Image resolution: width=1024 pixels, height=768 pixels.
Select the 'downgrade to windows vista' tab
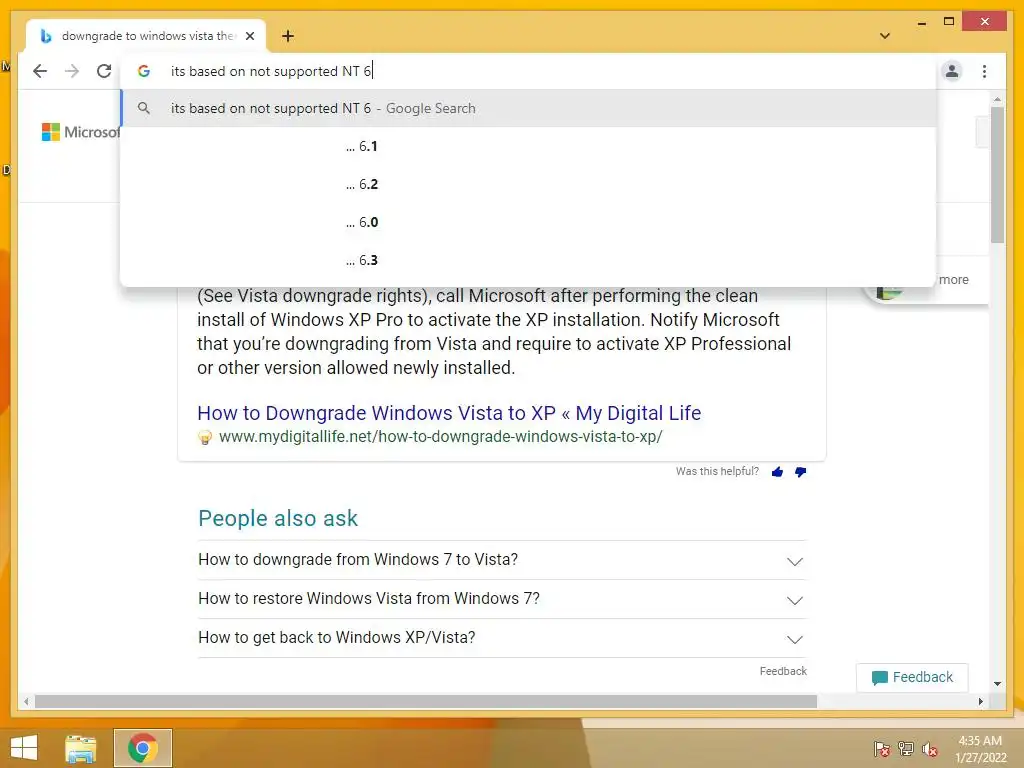tap(146, 36)
